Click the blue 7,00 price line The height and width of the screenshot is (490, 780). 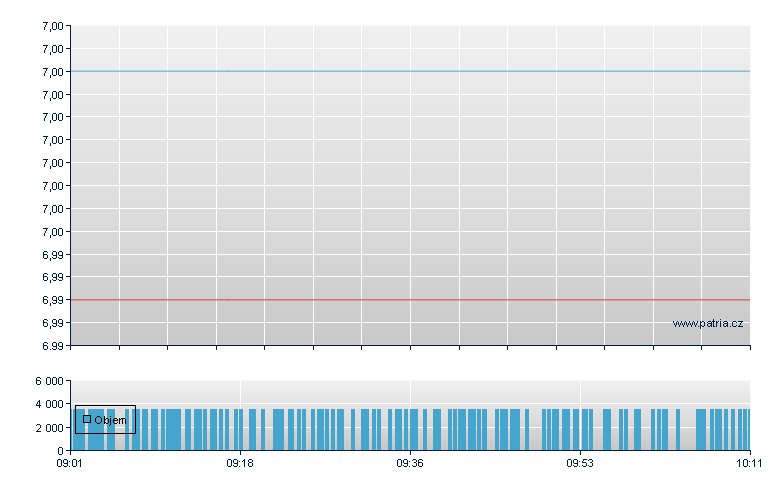[x=410, y=71]
